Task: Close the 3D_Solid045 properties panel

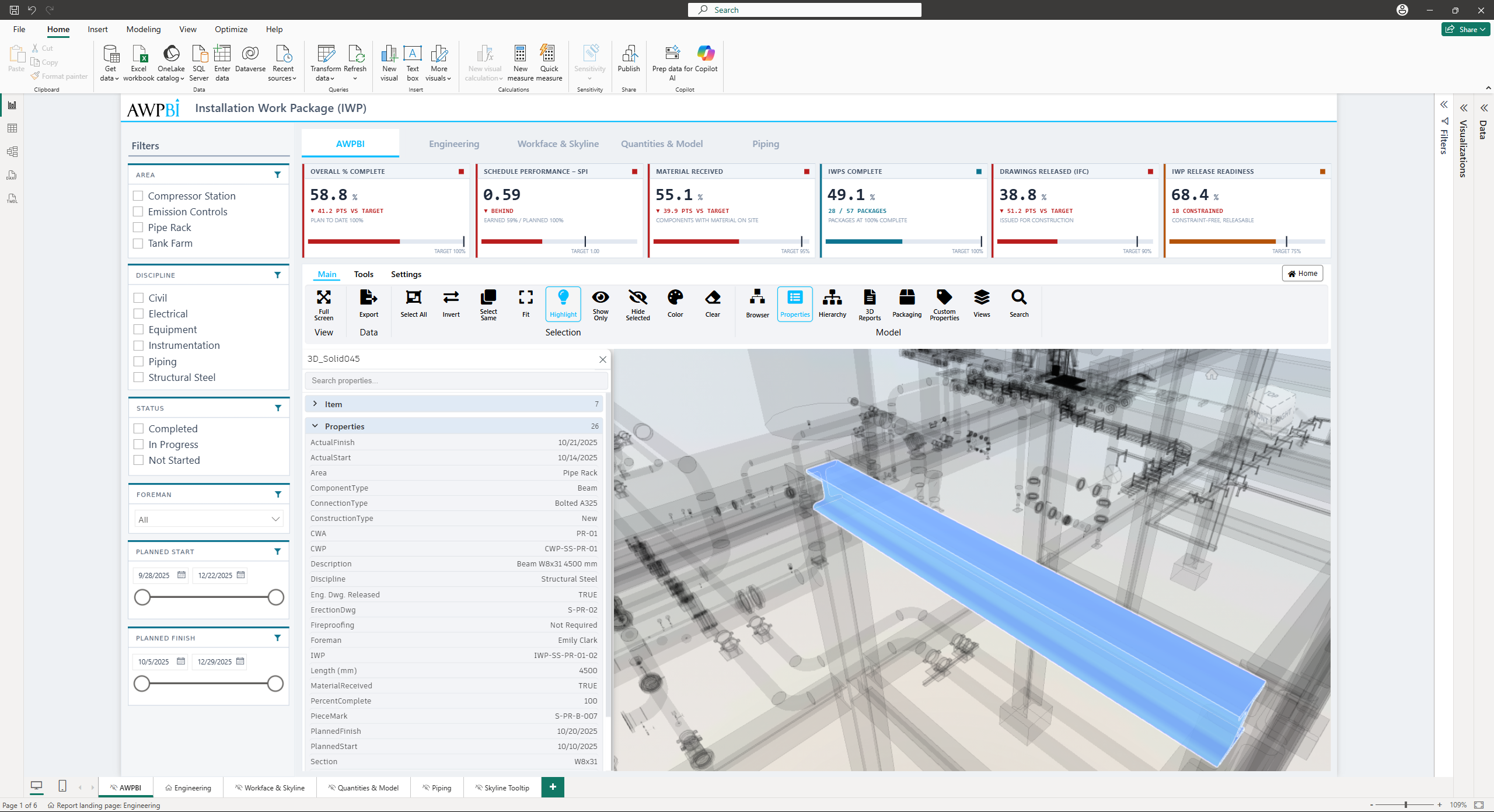Action: tap(603, 359)
